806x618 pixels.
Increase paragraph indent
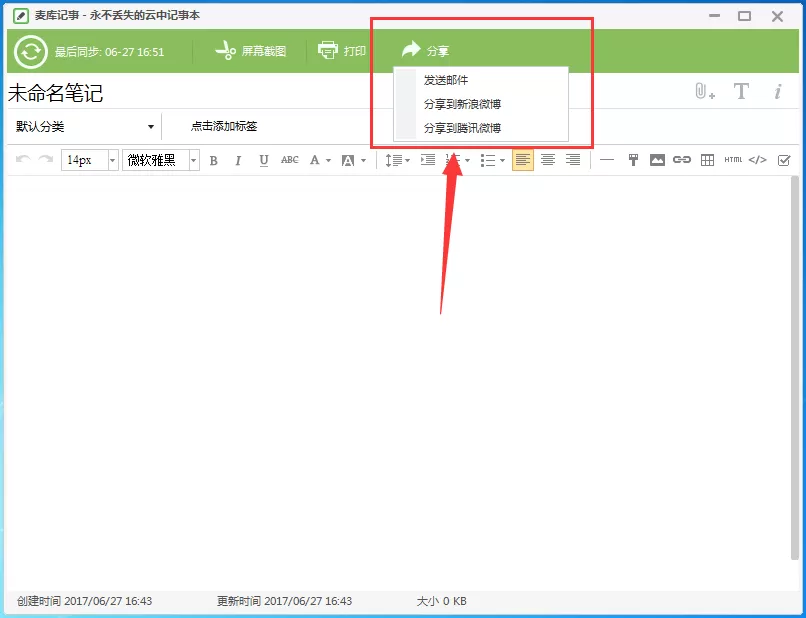(x=428, y=160)
